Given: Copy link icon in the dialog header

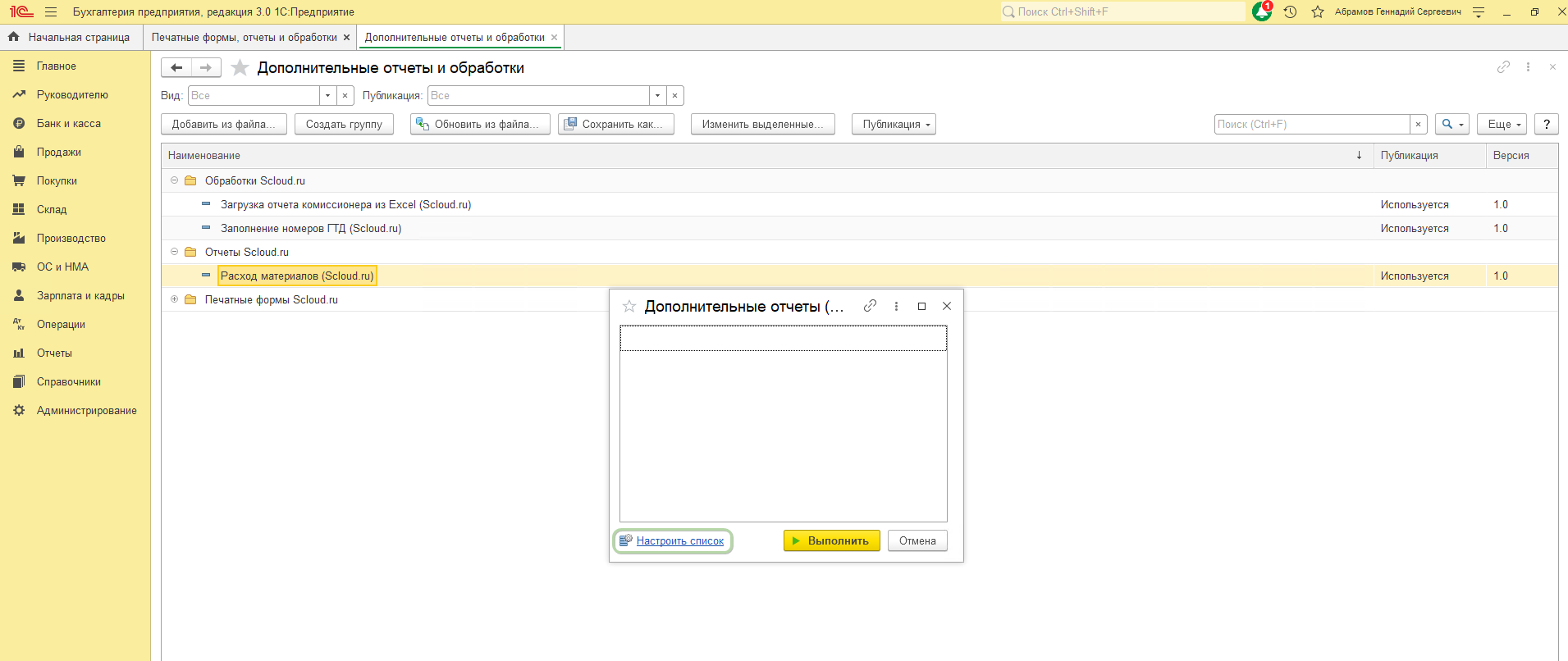Looking at the screenshot, I should (870, 306).
